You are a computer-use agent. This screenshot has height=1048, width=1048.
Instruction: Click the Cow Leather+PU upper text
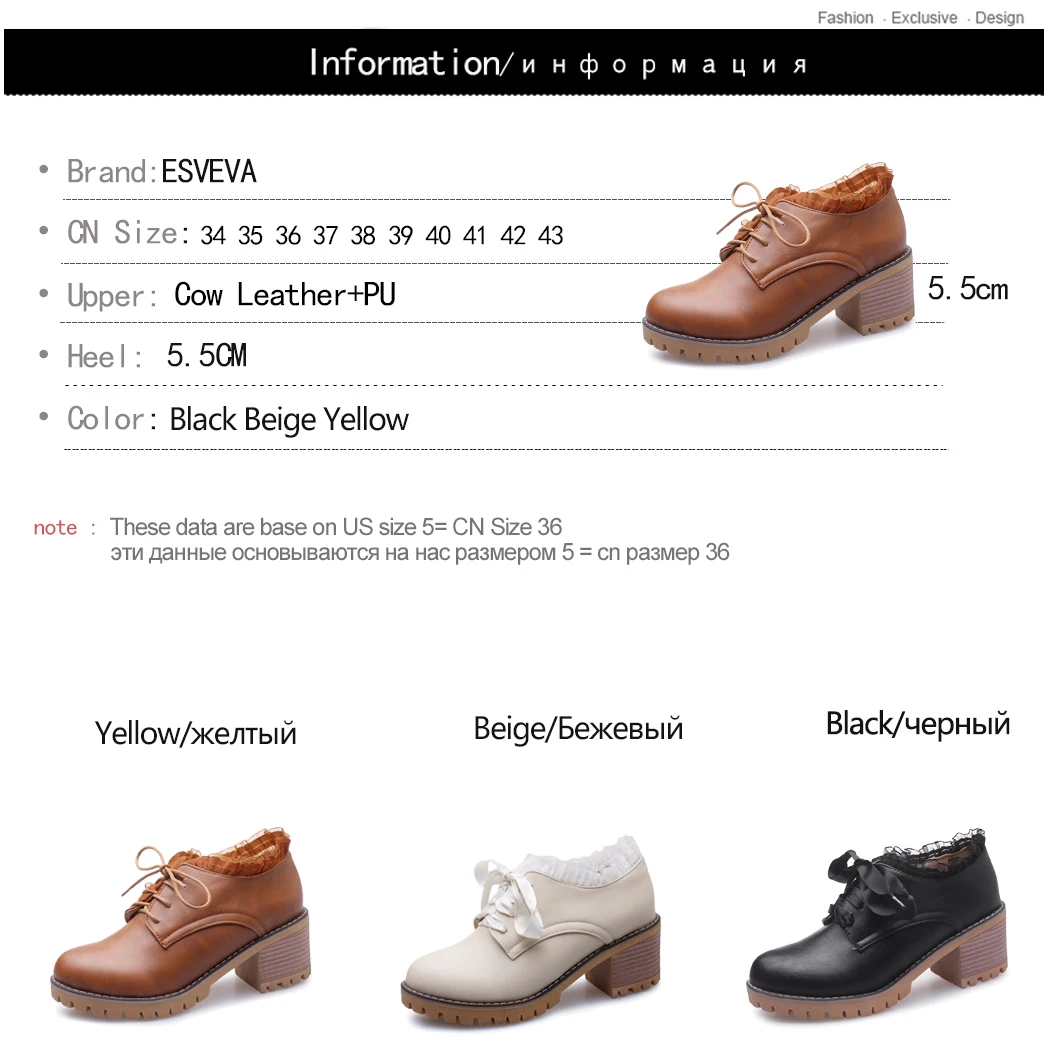click(285, 295)
